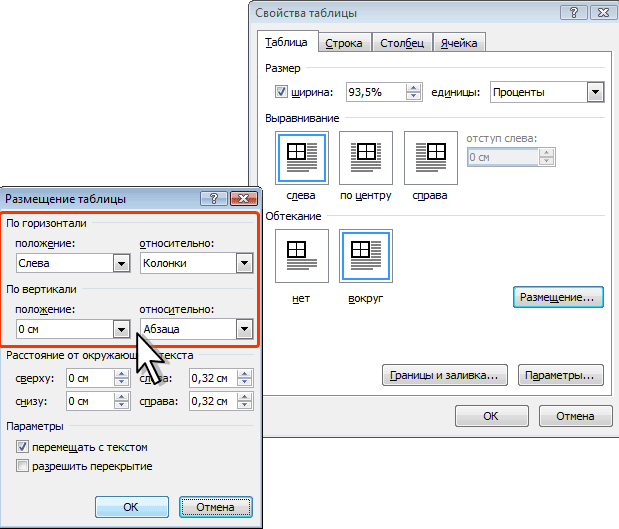
Task: Select wrap-around text icon
Action: [x=366, y=256]
